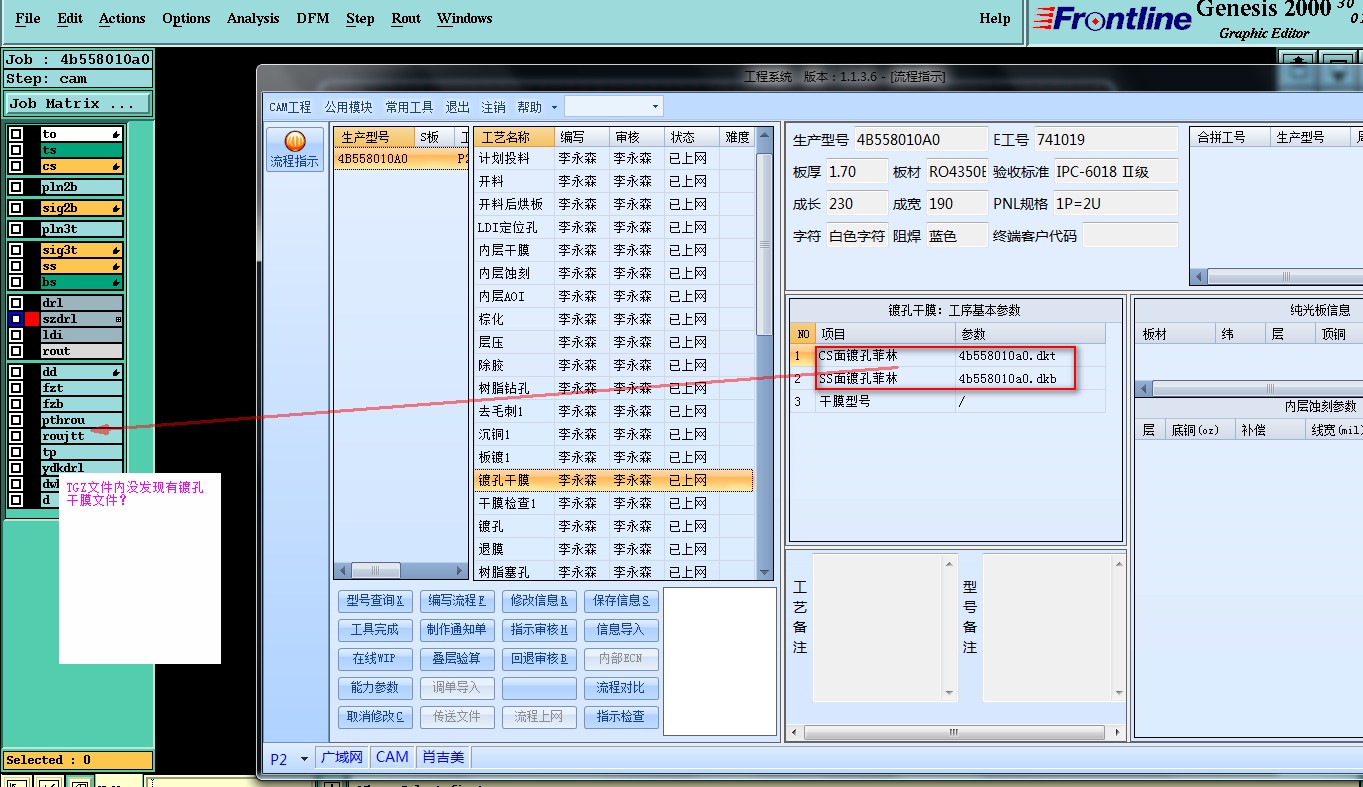Open the Actions menu

pos(122,18)
